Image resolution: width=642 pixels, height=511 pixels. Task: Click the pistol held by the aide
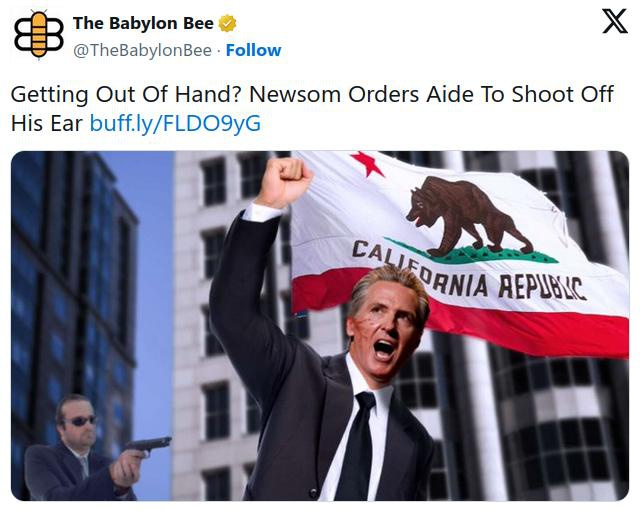tap(149, 446)
